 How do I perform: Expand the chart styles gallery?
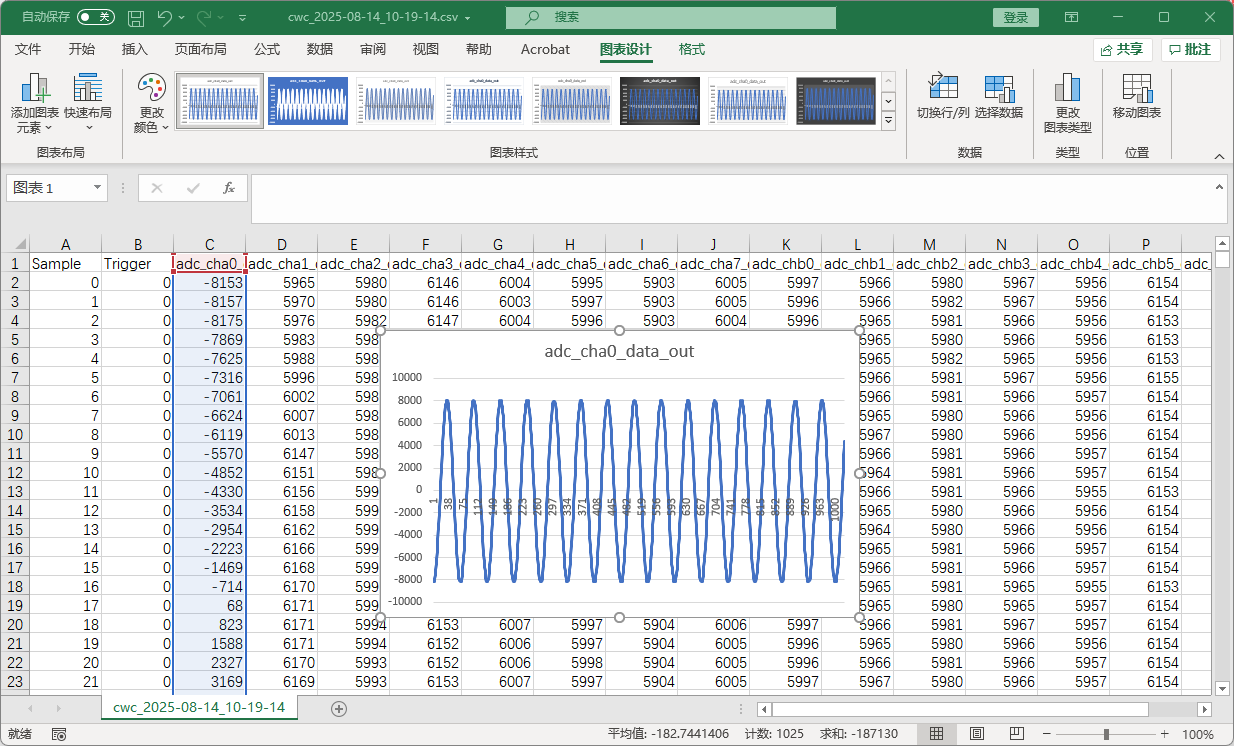coord(887,120)
